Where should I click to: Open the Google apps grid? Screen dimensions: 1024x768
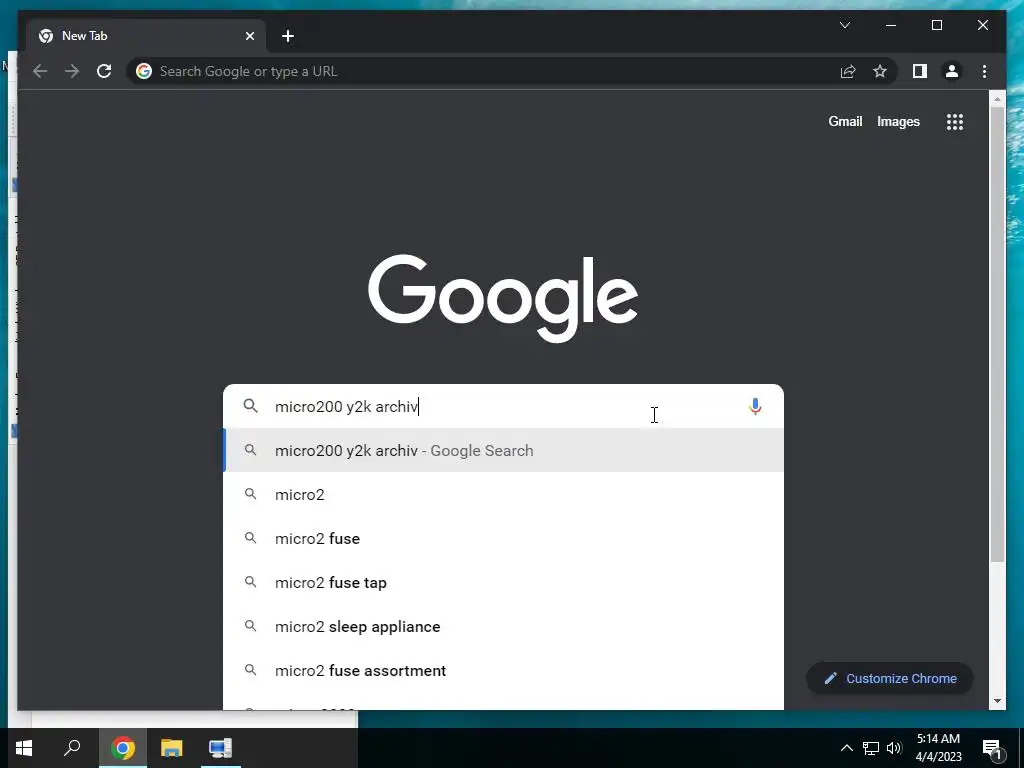(x=955, y=121)
